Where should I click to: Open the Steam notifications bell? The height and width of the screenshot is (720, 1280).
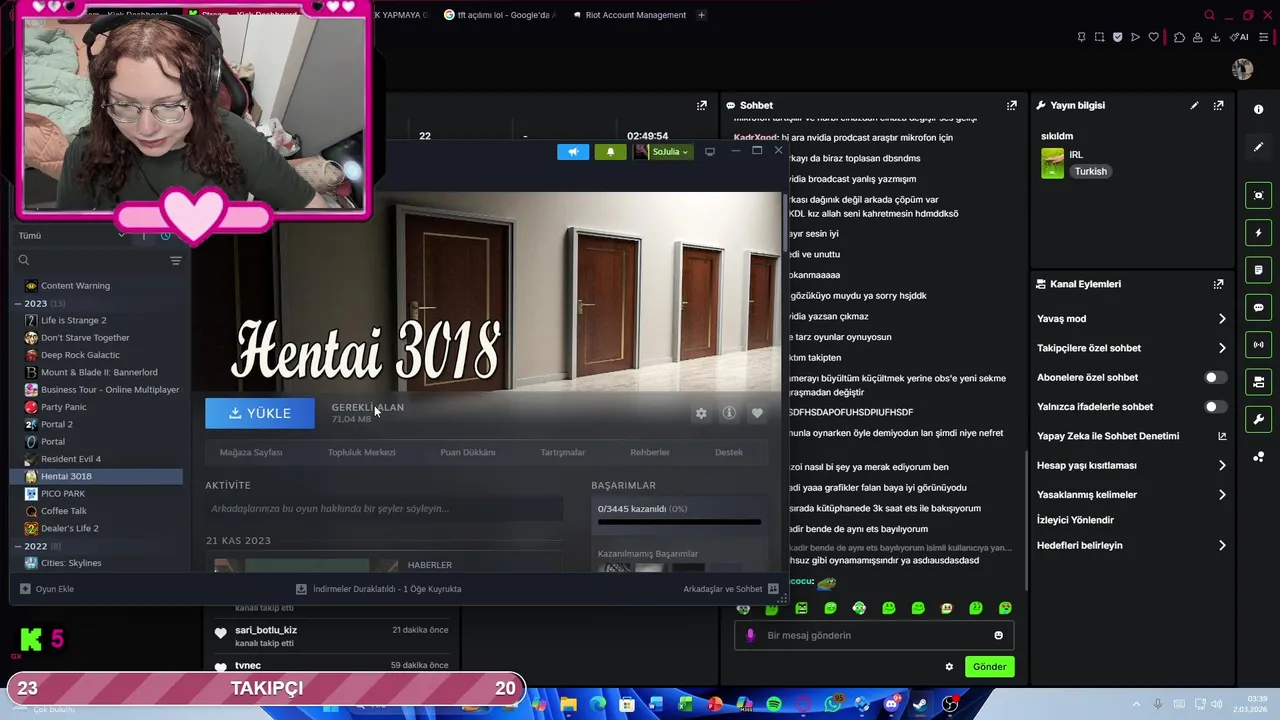click(611, 152)
